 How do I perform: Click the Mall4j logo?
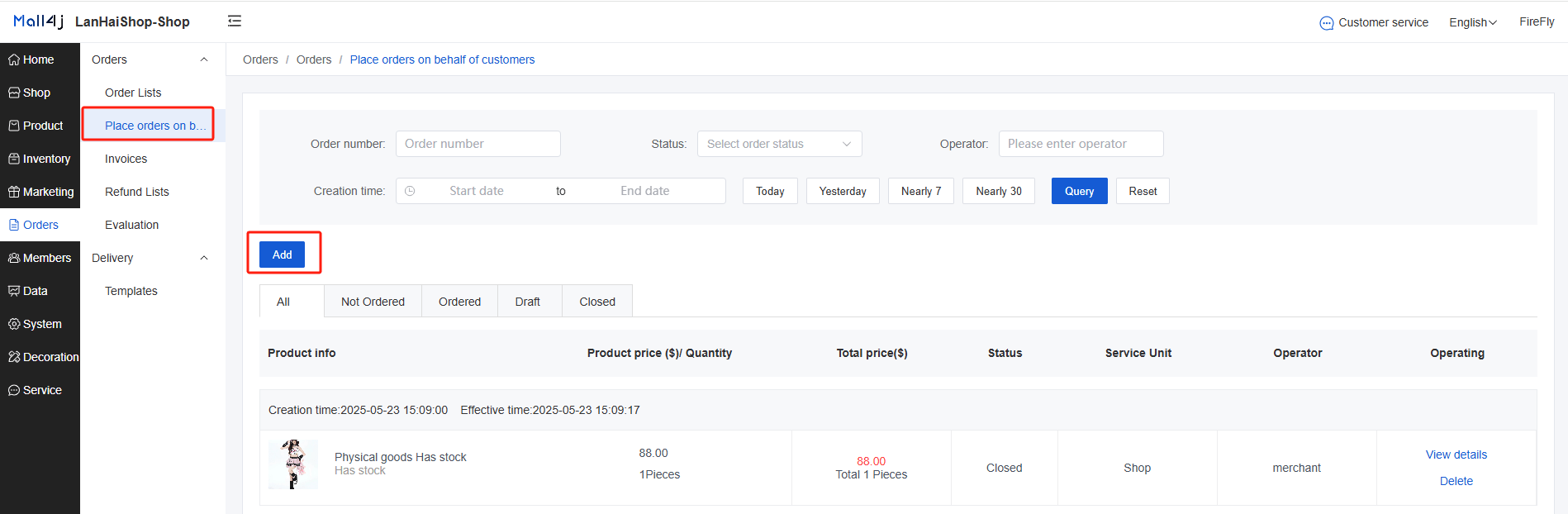click(39, 21)
